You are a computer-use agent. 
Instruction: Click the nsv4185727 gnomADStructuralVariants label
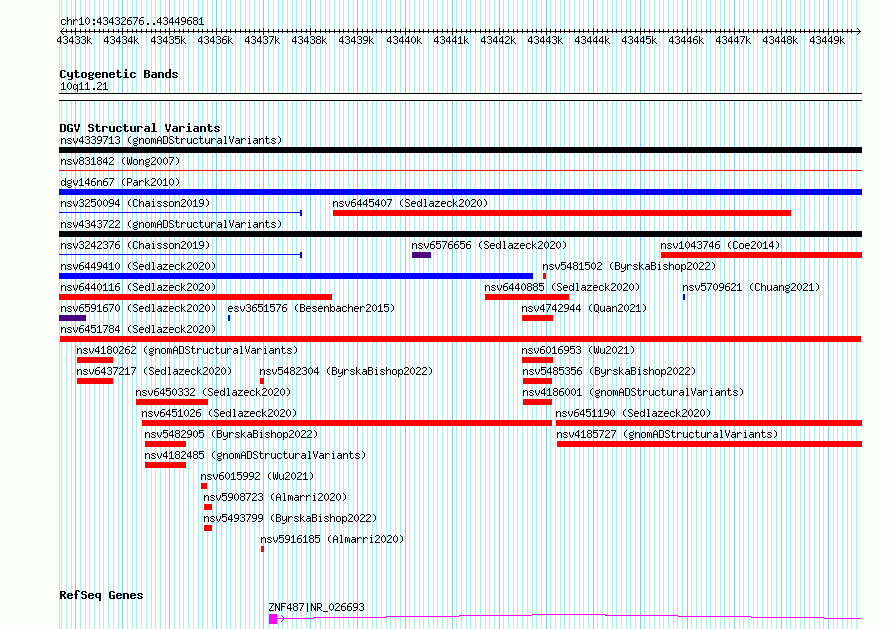pyautogui.click(x=667, y=434)
